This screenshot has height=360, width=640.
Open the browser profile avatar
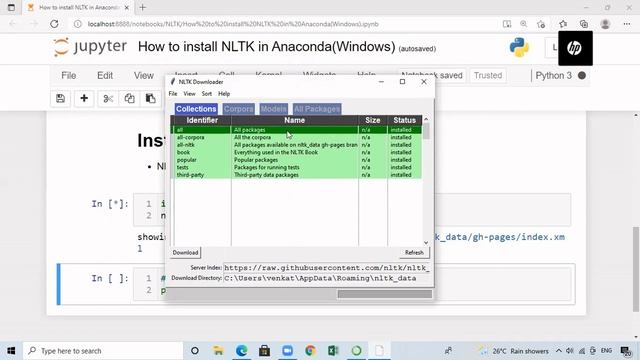(605, 24)
